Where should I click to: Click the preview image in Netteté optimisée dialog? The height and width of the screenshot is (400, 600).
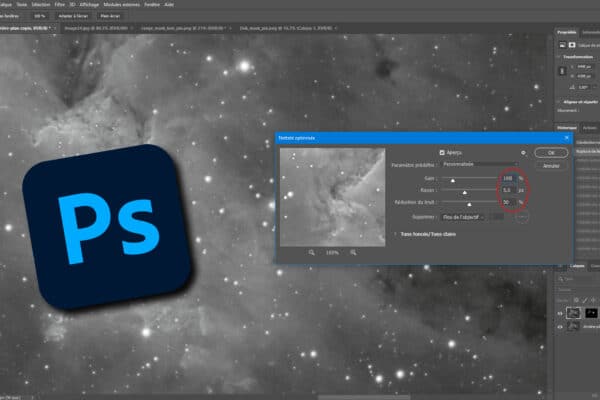[x=333, y=197]
